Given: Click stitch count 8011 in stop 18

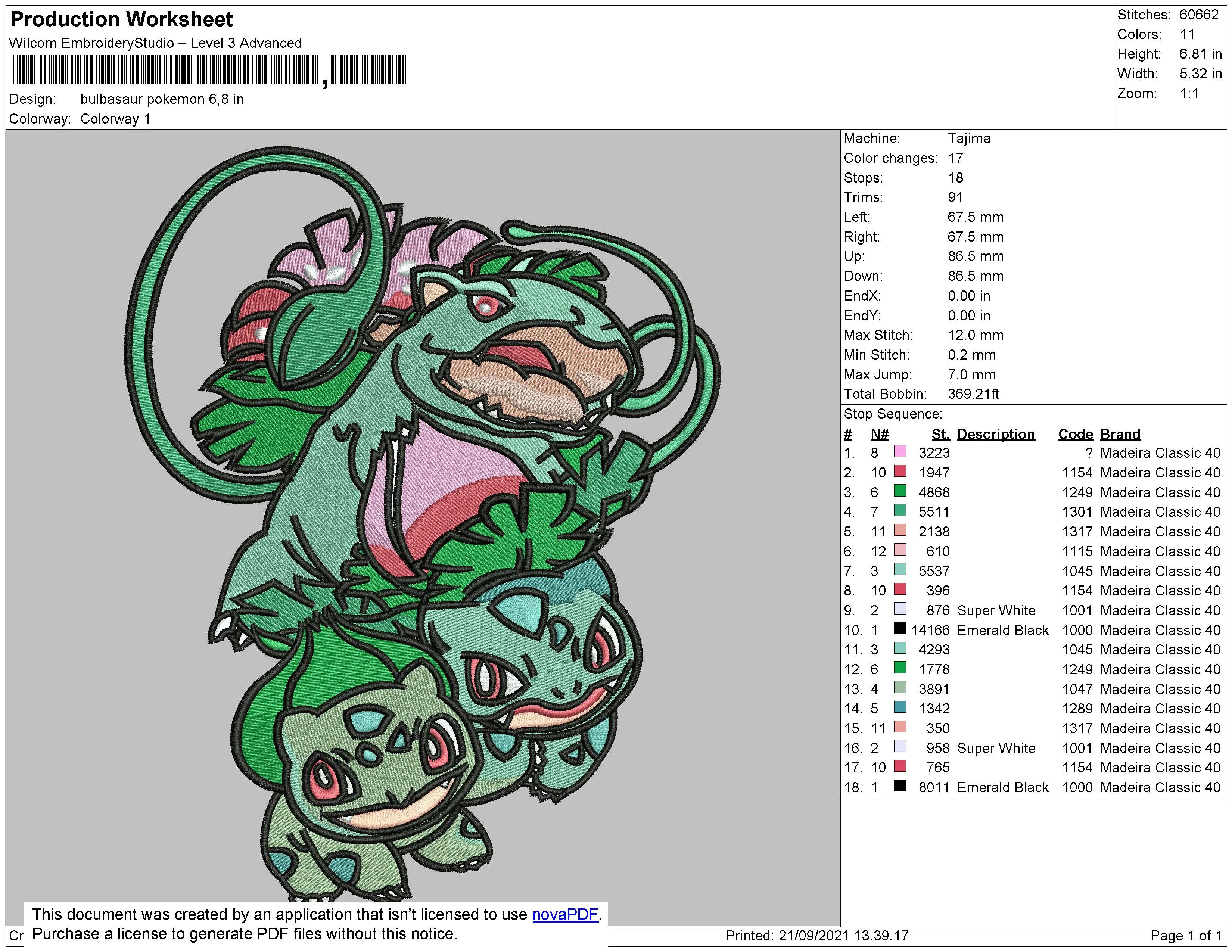Looking at the screenshot, I should [934, 788].
